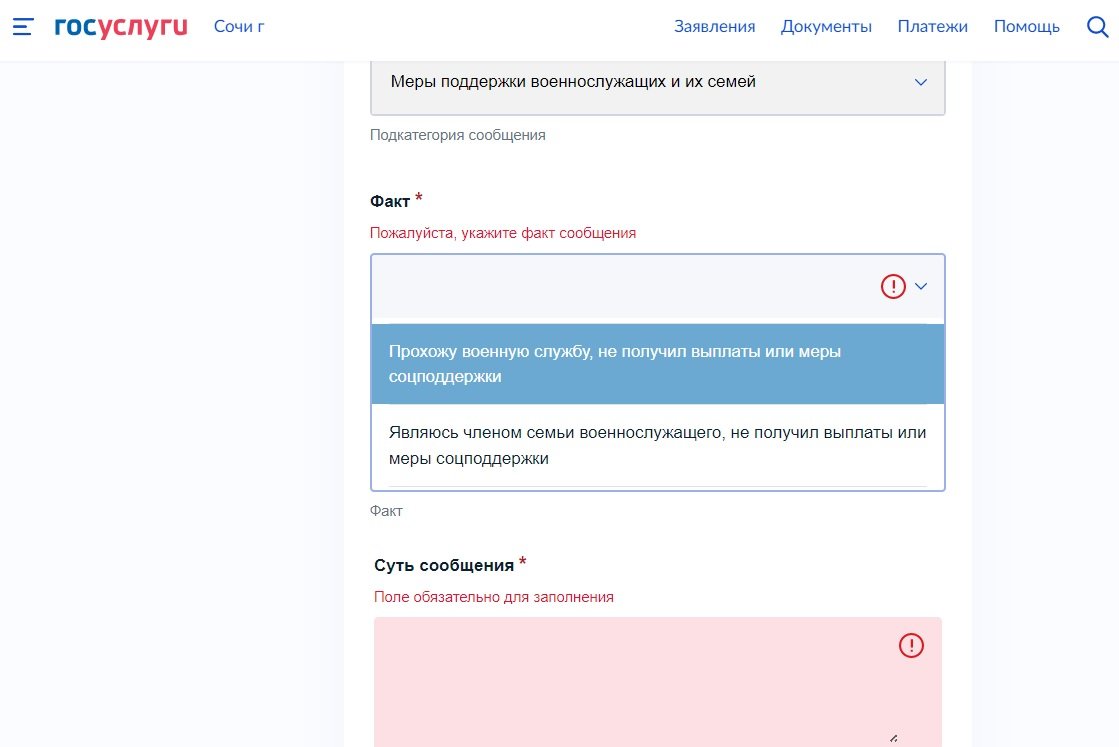Expand subcategory dropdown using its chevron
This screenshot has width=1119, height=747.
tap(921, 83)
